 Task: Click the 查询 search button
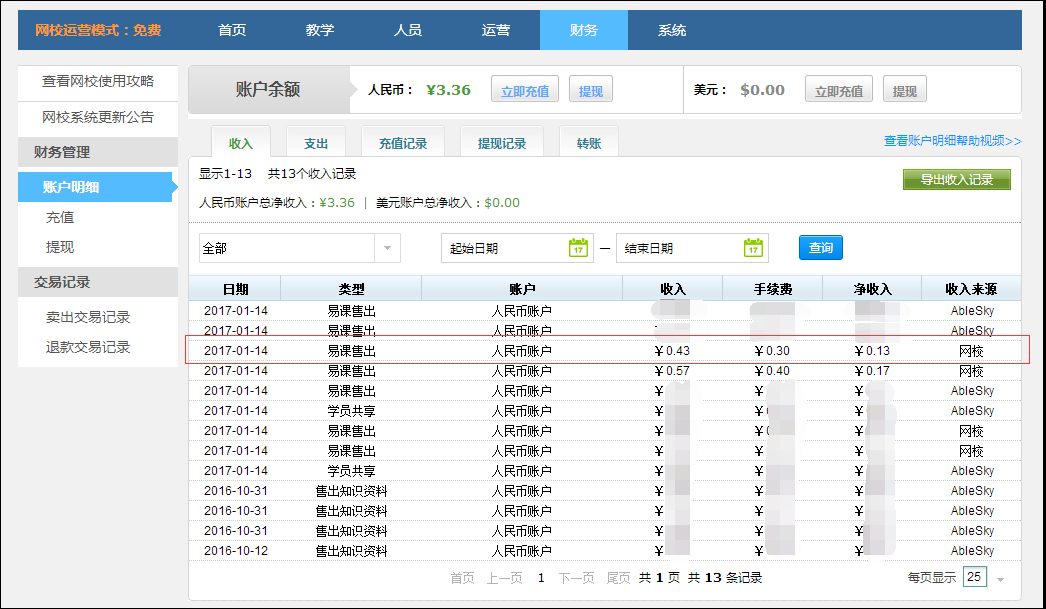point(820,248)
